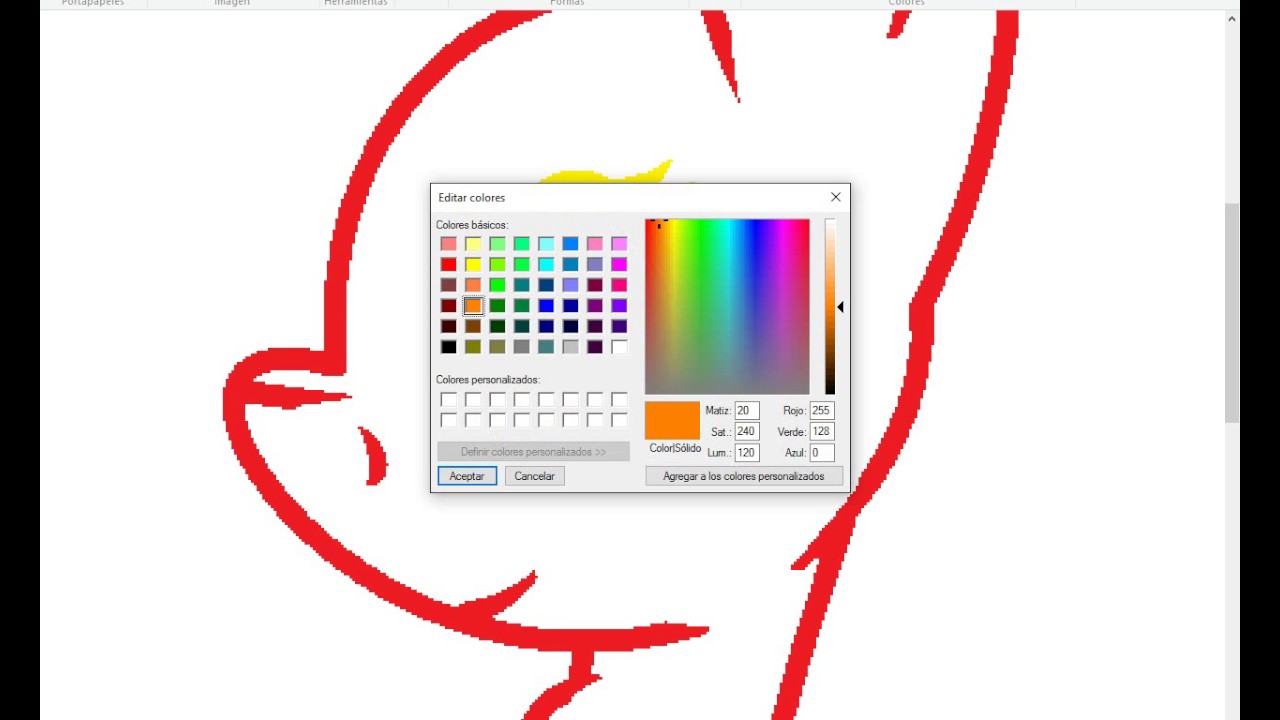Select the pure green swatch, third row
Image resolution: width=1280 pixels, height=720 pixels.
pos(497,285)
